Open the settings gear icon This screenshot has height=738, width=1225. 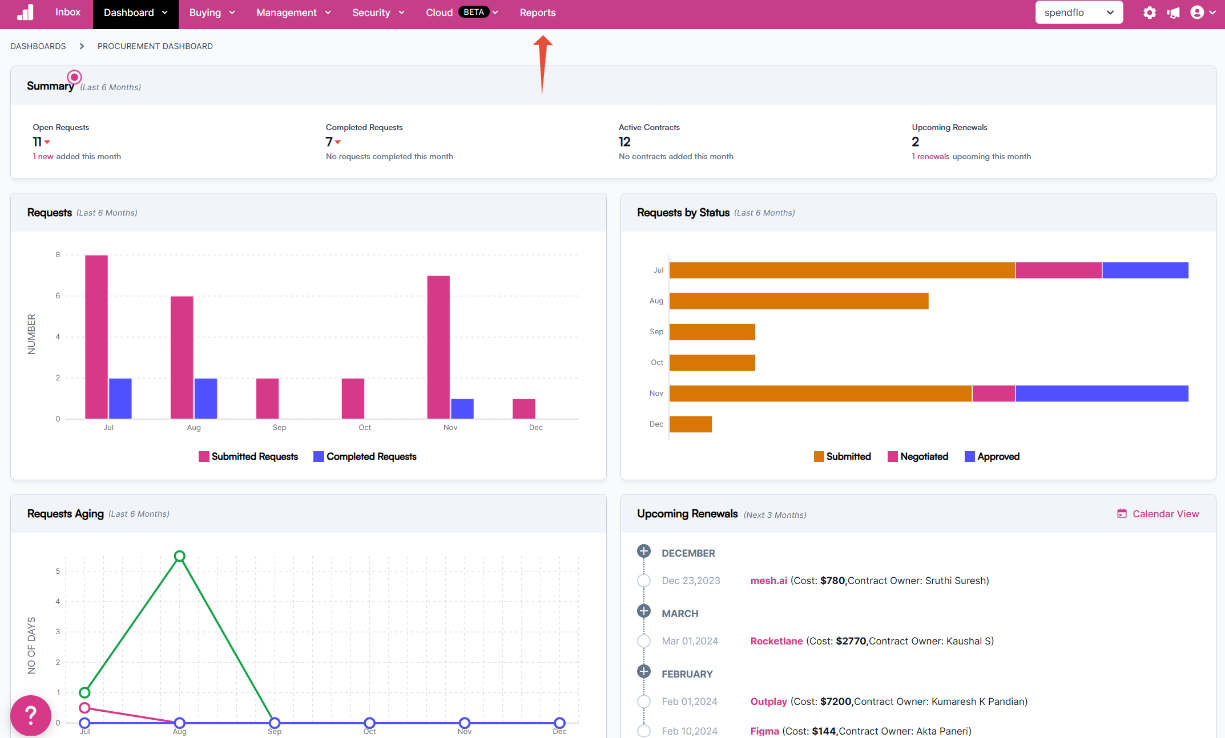(1150, 13)
